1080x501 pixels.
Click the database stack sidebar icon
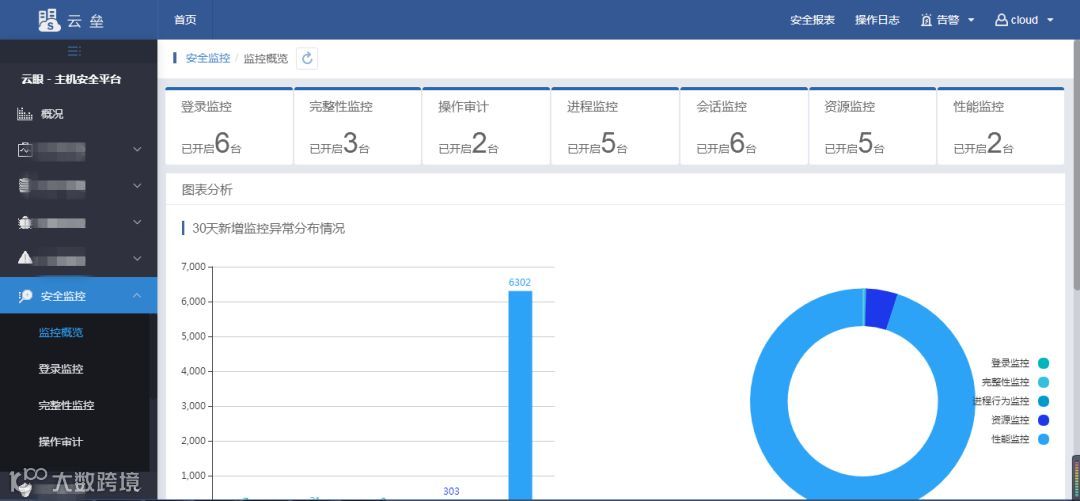[x=25, y=185]
